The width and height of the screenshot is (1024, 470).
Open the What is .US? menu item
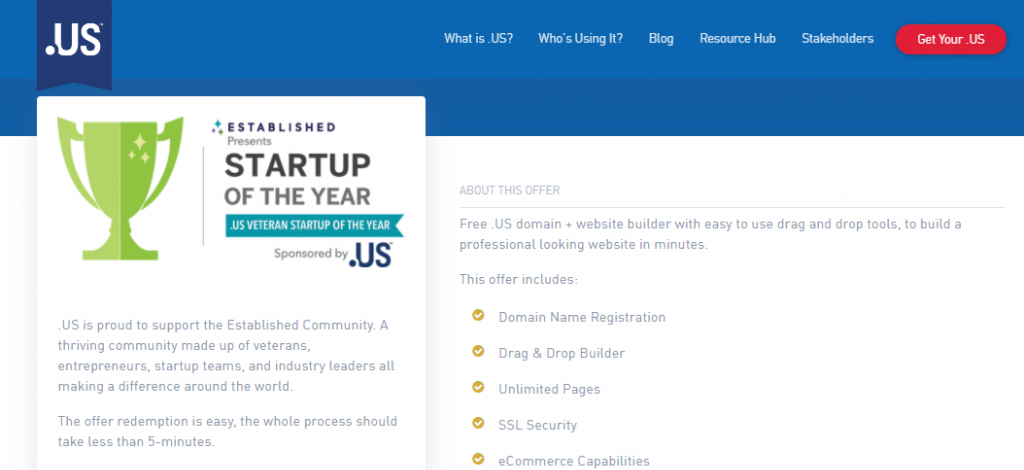[x=478, y=39]
